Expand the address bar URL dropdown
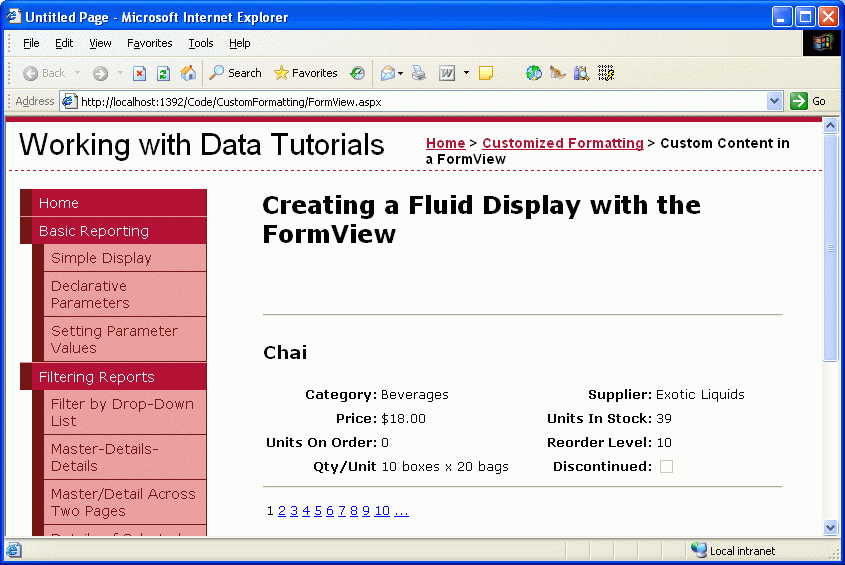 (774, 101)
